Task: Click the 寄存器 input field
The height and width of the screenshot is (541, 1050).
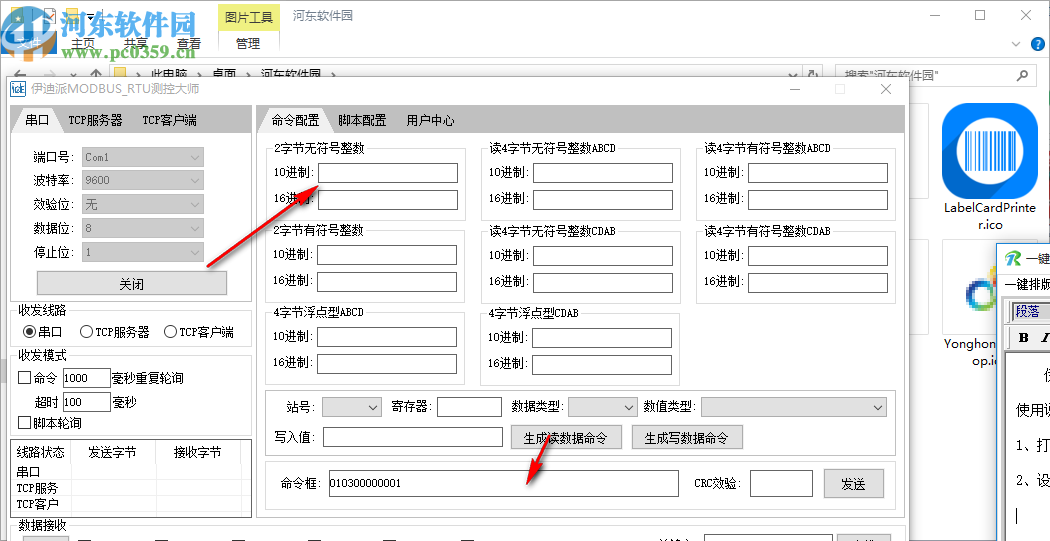Action: click(x=469, y=406)
